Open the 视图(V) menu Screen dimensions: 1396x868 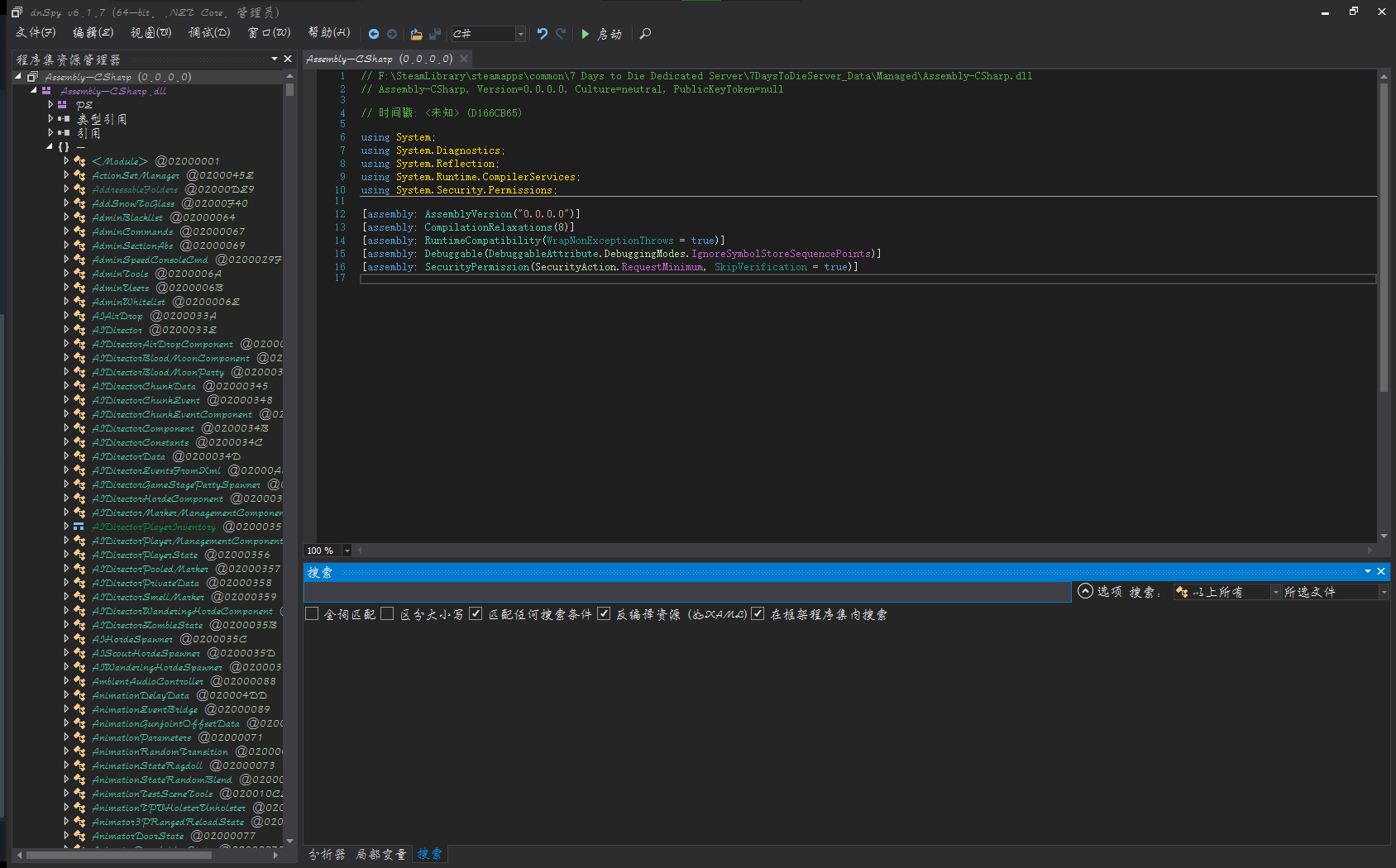151,33
